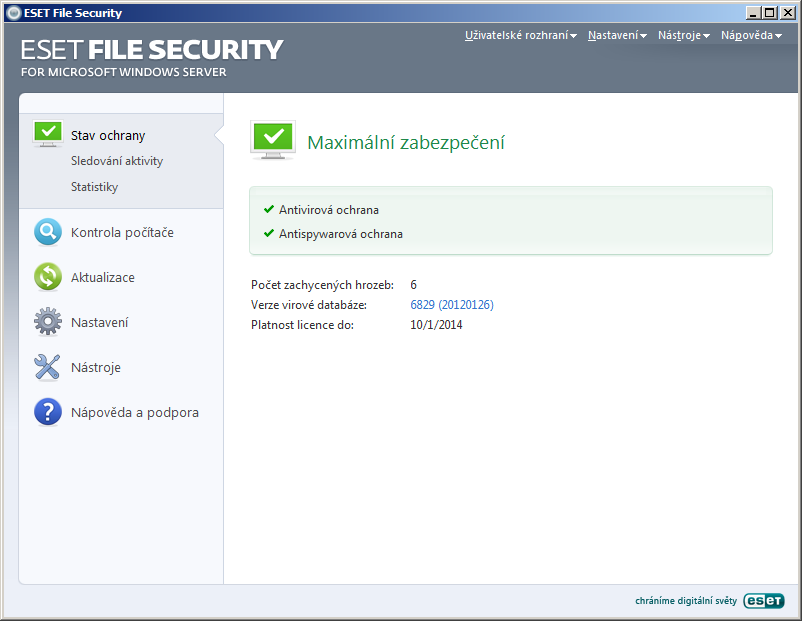
Task: Click the ESET logo in bottom right corner
Action: coord(764,601)
